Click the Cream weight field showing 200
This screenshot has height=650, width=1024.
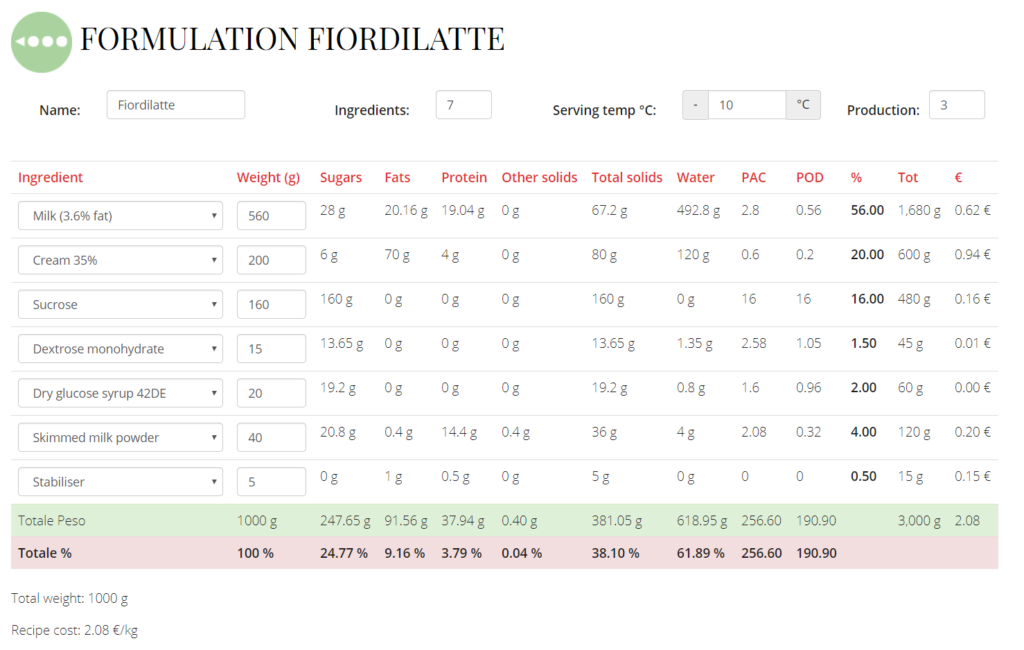pos(271,260)
